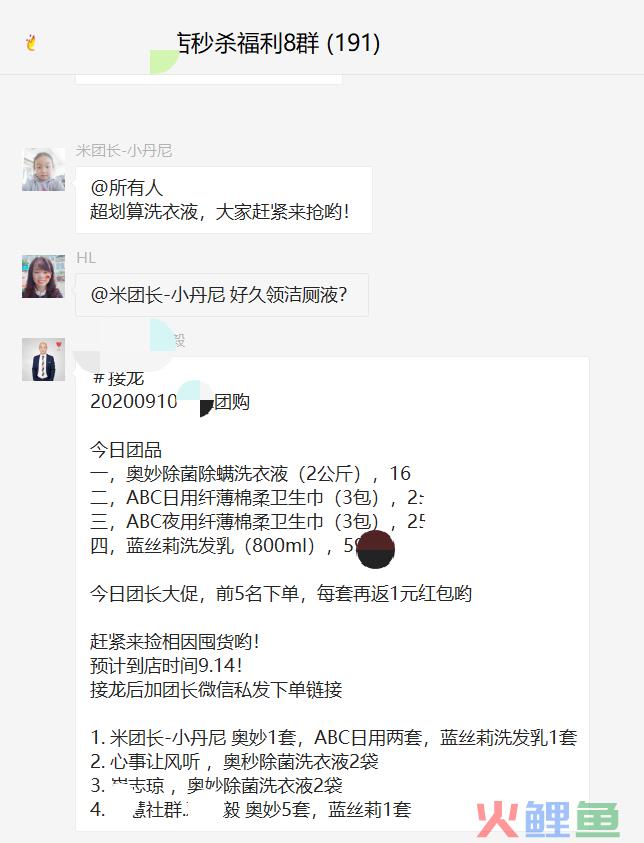Click the 超划算洗衣液 message bubble
This screenshot has height=843, width=644.
224,200
